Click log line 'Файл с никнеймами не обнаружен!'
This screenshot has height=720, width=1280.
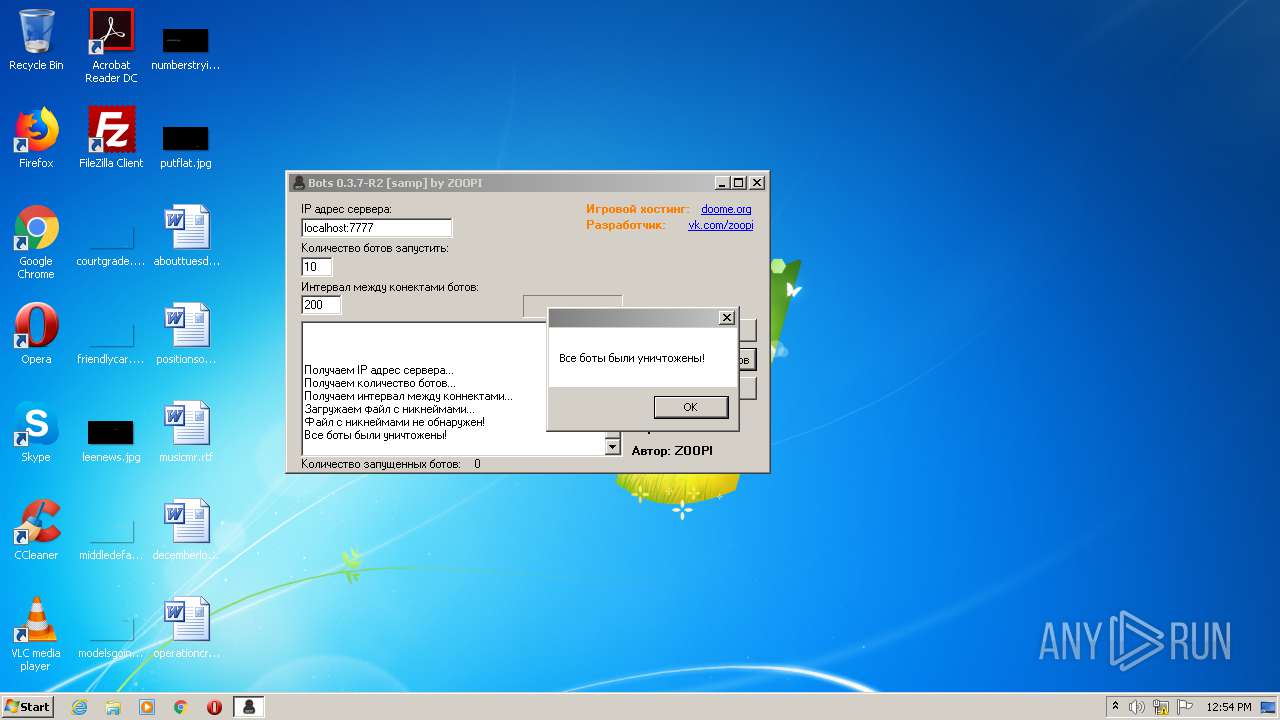click(x=394, y=422)
